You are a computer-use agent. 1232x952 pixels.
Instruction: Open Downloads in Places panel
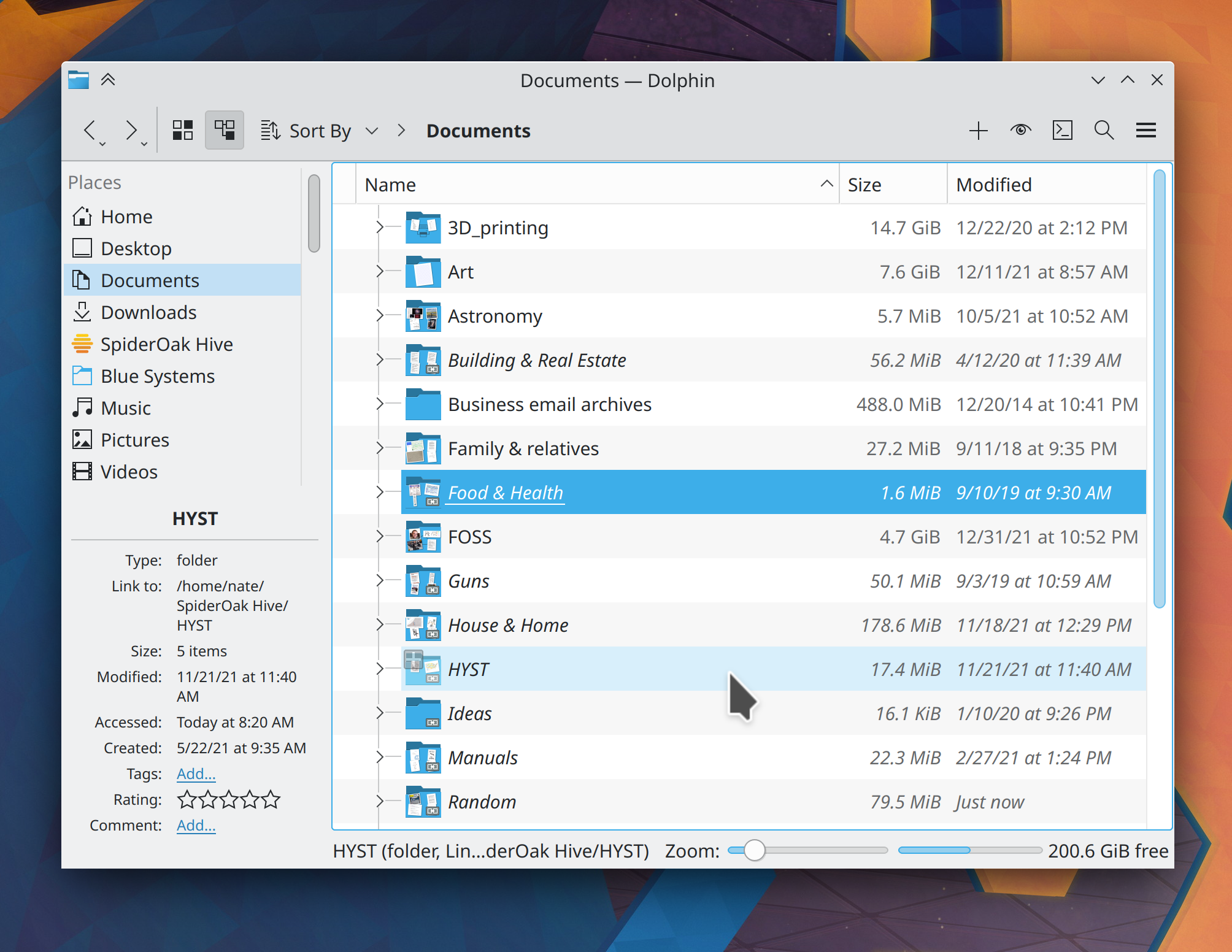[x=148, y=312]
